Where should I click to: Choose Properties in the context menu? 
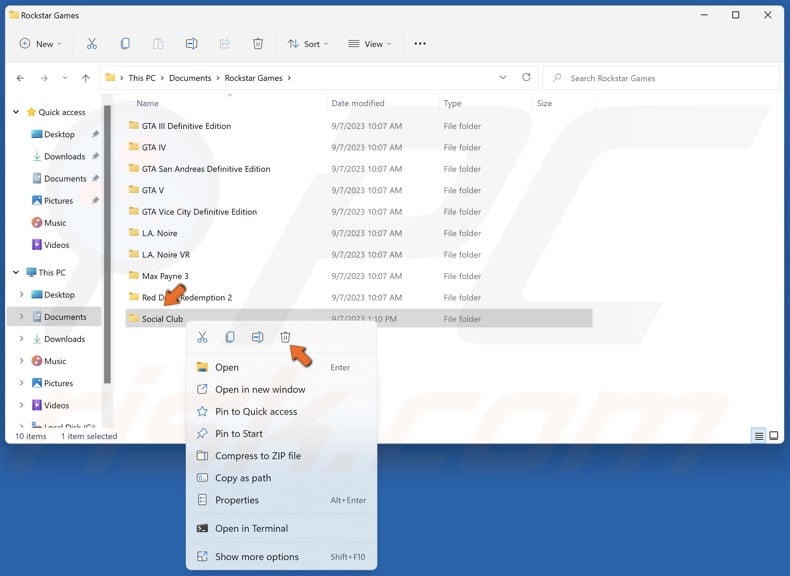(281, 500)
